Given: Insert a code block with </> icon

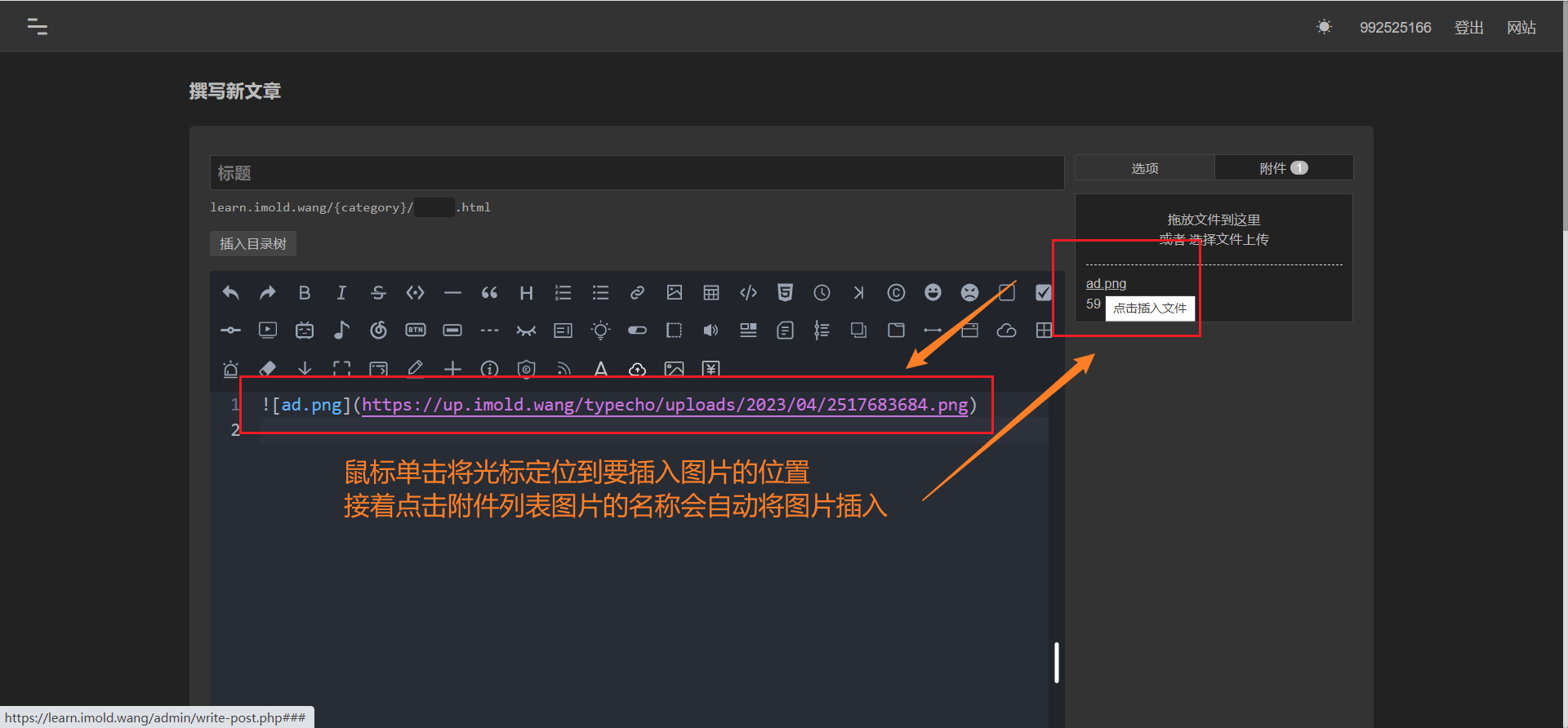Looking at the screenshot, I should (748, 292).
